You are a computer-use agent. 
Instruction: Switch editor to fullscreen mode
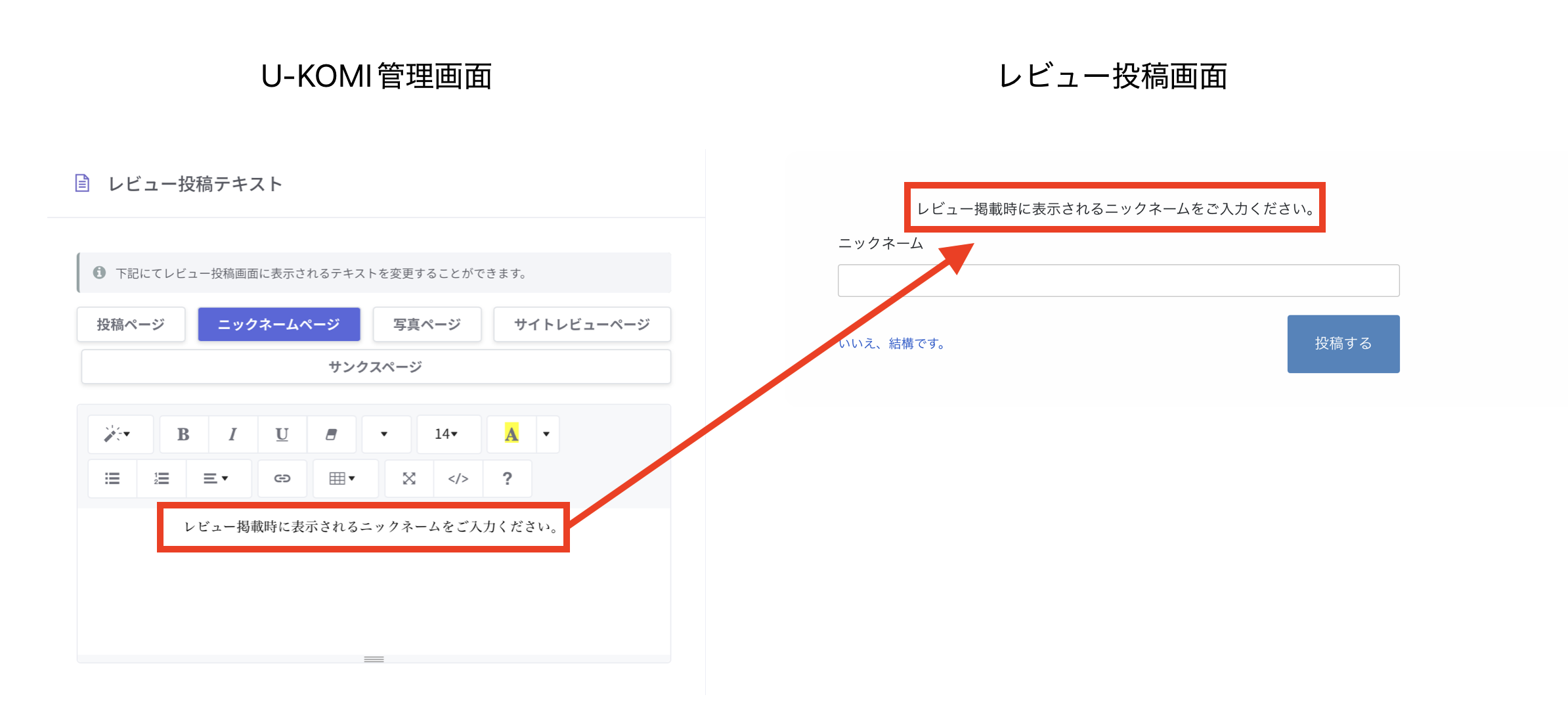click(x=409, y=478)
